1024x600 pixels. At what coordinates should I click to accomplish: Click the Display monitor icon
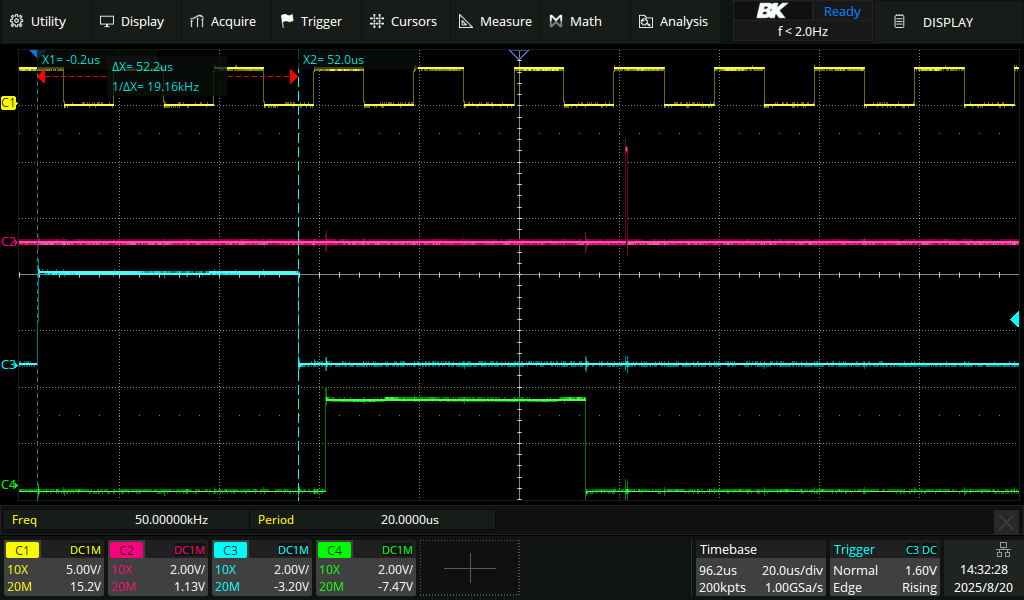tap(106, 22)
